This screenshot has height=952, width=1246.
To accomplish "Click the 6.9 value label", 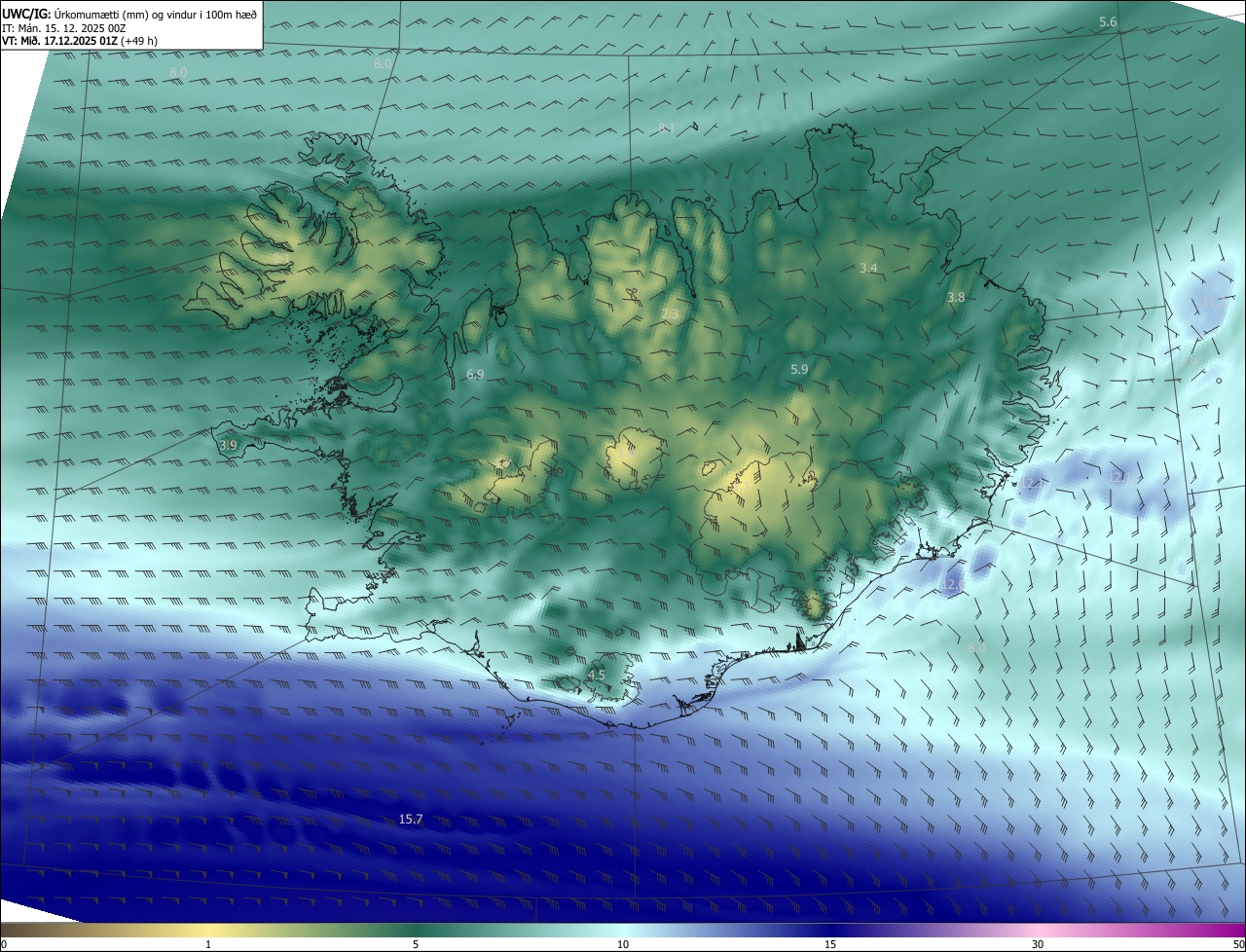I will [x=475, y=374].
